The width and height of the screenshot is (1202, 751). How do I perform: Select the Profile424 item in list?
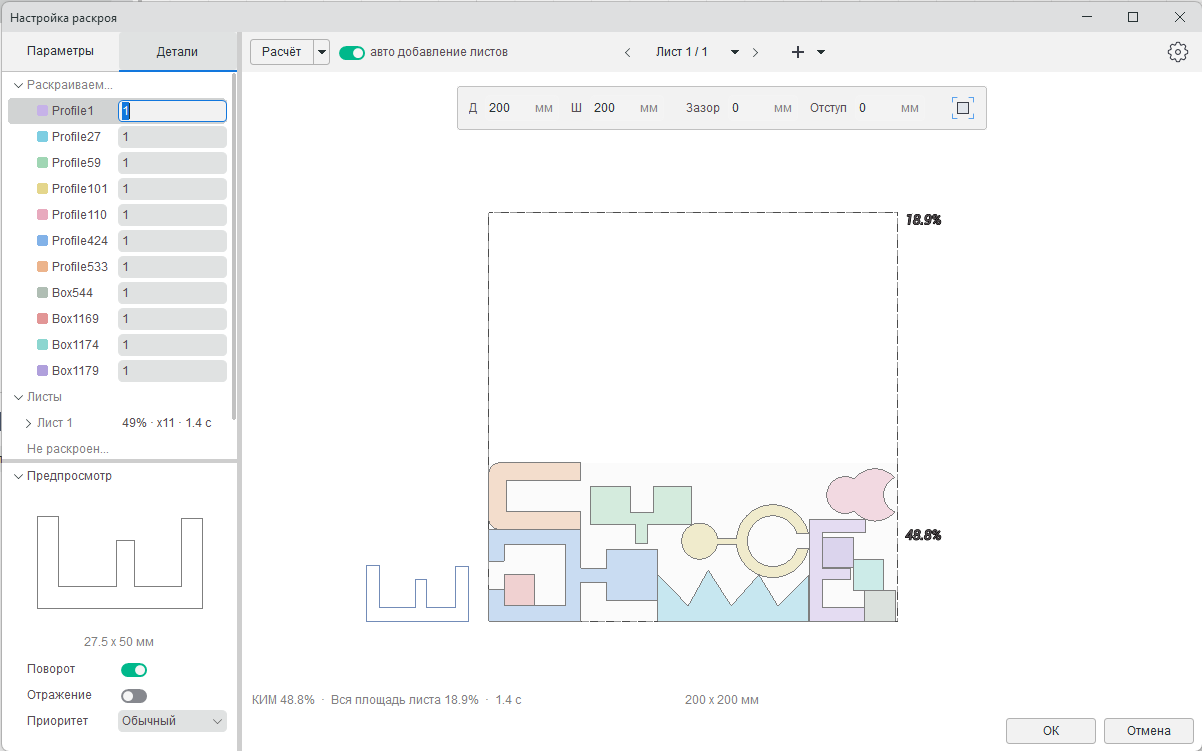point(80,241)
